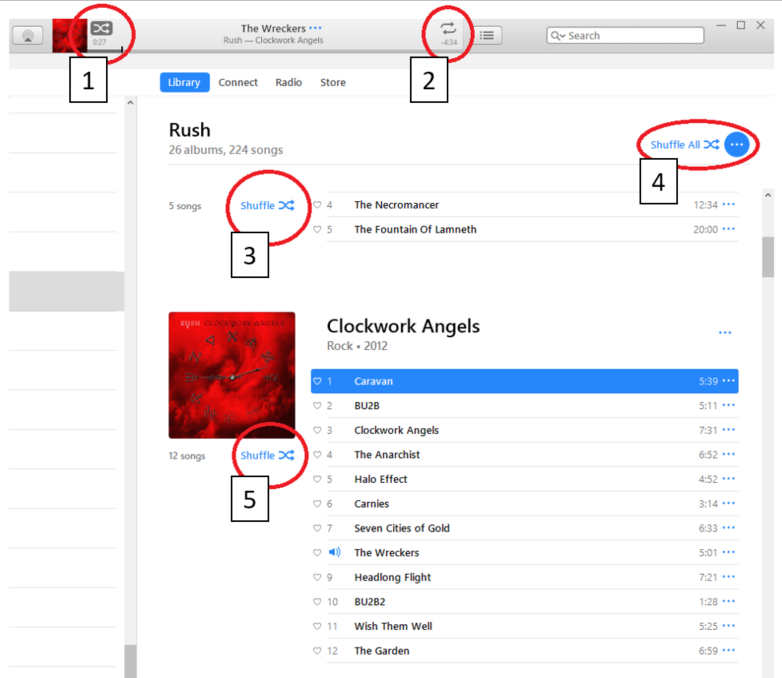The width and height of the screenshot is (782, 678).
Task: Open more options for The Necromancer
Action: click(729, 204)
